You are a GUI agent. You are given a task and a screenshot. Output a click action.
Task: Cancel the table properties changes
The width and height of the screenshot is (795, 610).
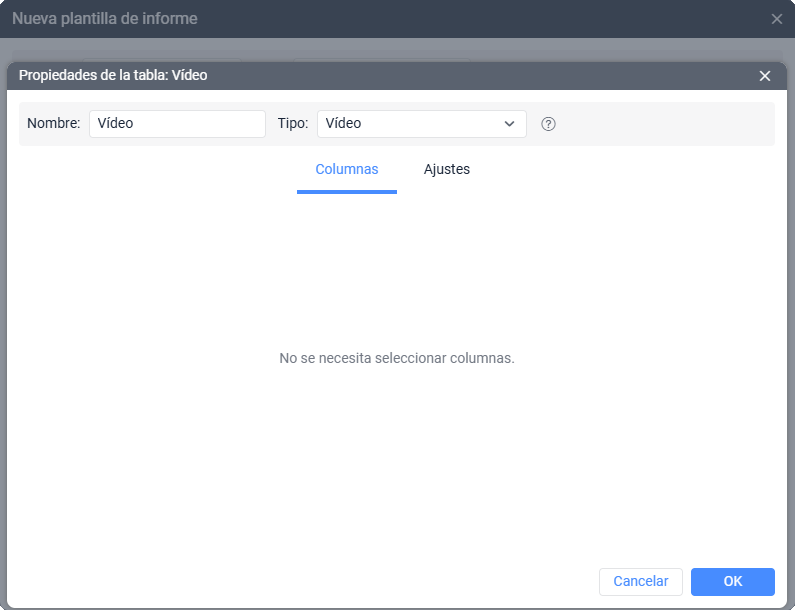(640, 582)
